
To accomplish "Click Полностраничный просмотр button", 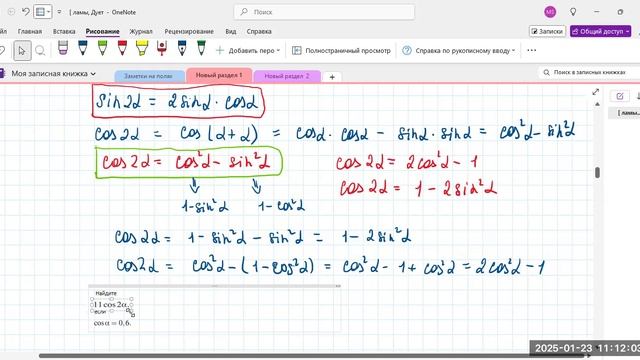I will (x=341, y=51).
